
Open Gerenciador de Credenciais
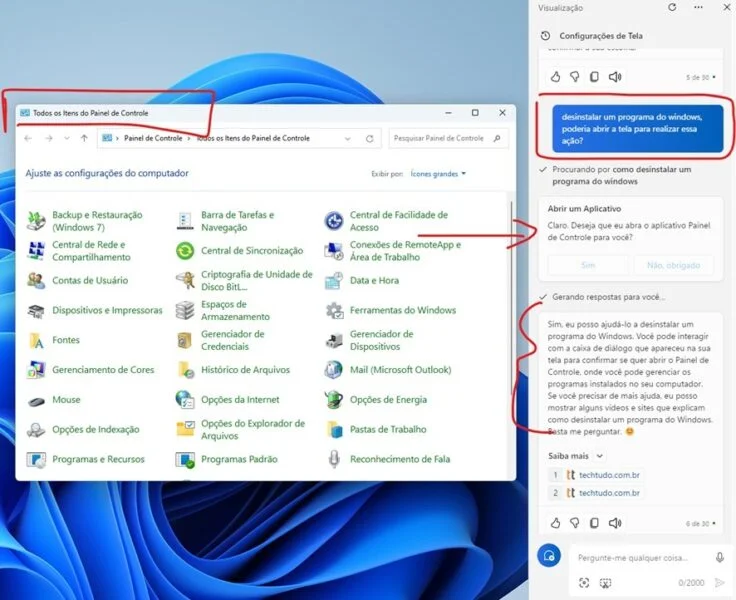(220, 340)
